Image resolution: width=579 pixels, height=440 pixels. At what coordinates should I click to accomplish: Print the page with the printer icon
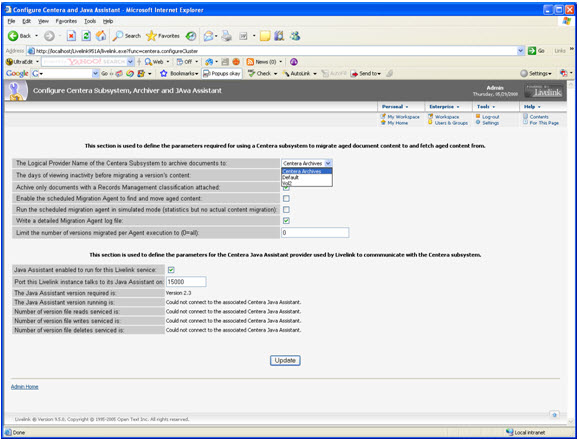(x=227, y=36)
